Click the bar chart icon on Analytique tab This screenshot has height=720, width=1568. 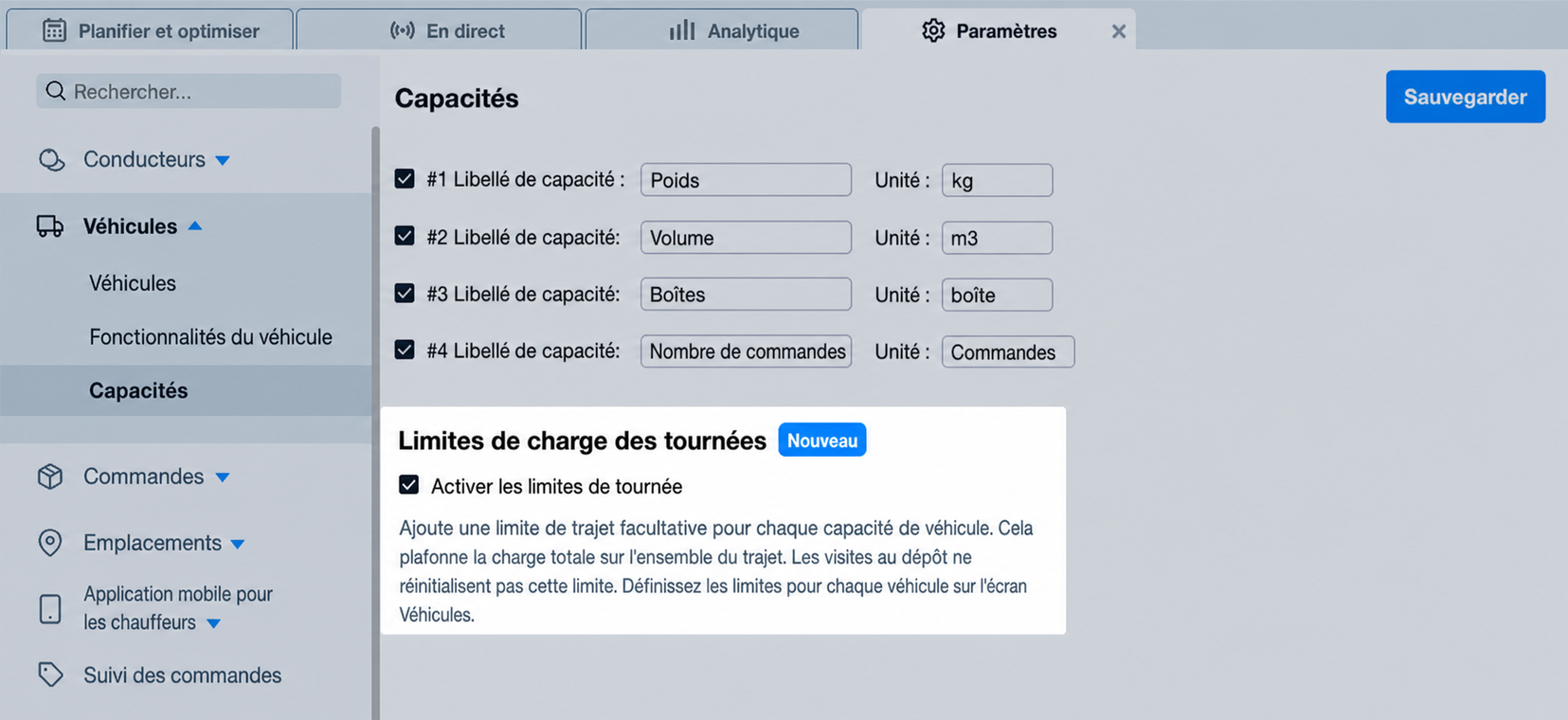pyautogui.click(x=682, y=30)
